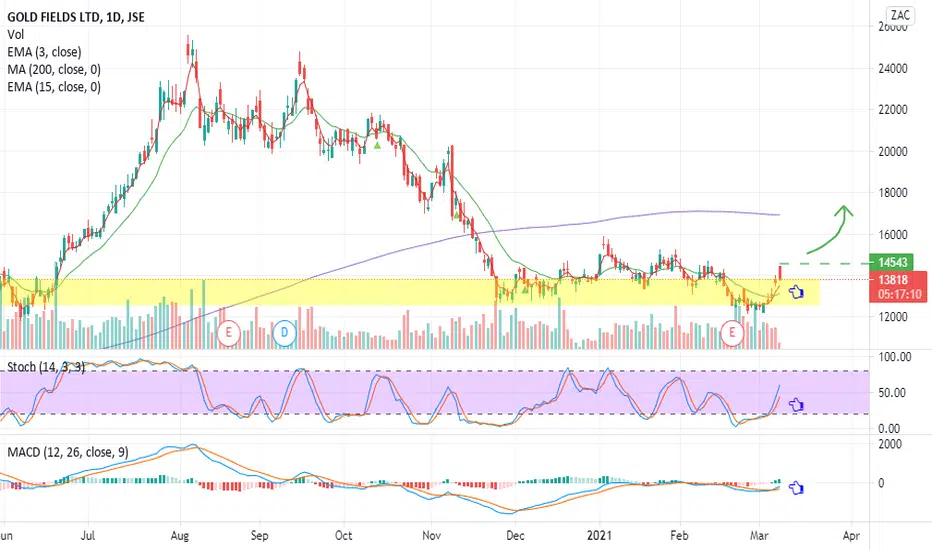Click the 24000 price axis value

(893, 68)
